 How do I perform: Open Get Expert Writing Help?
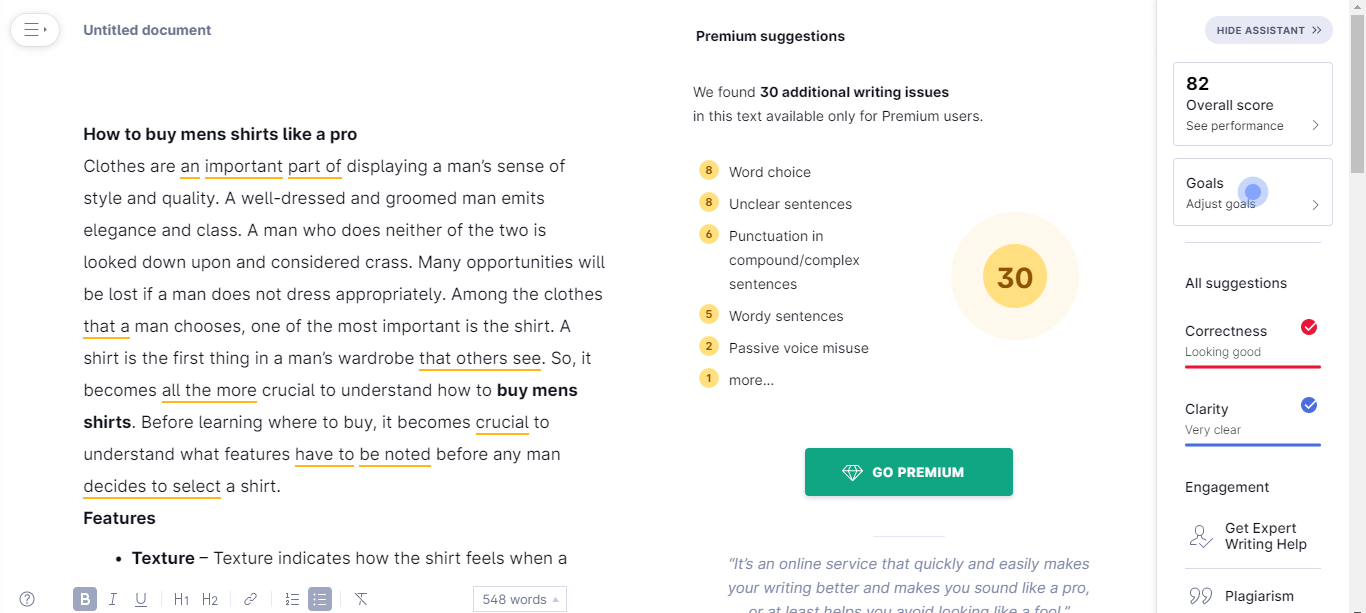pos(1253,536)
